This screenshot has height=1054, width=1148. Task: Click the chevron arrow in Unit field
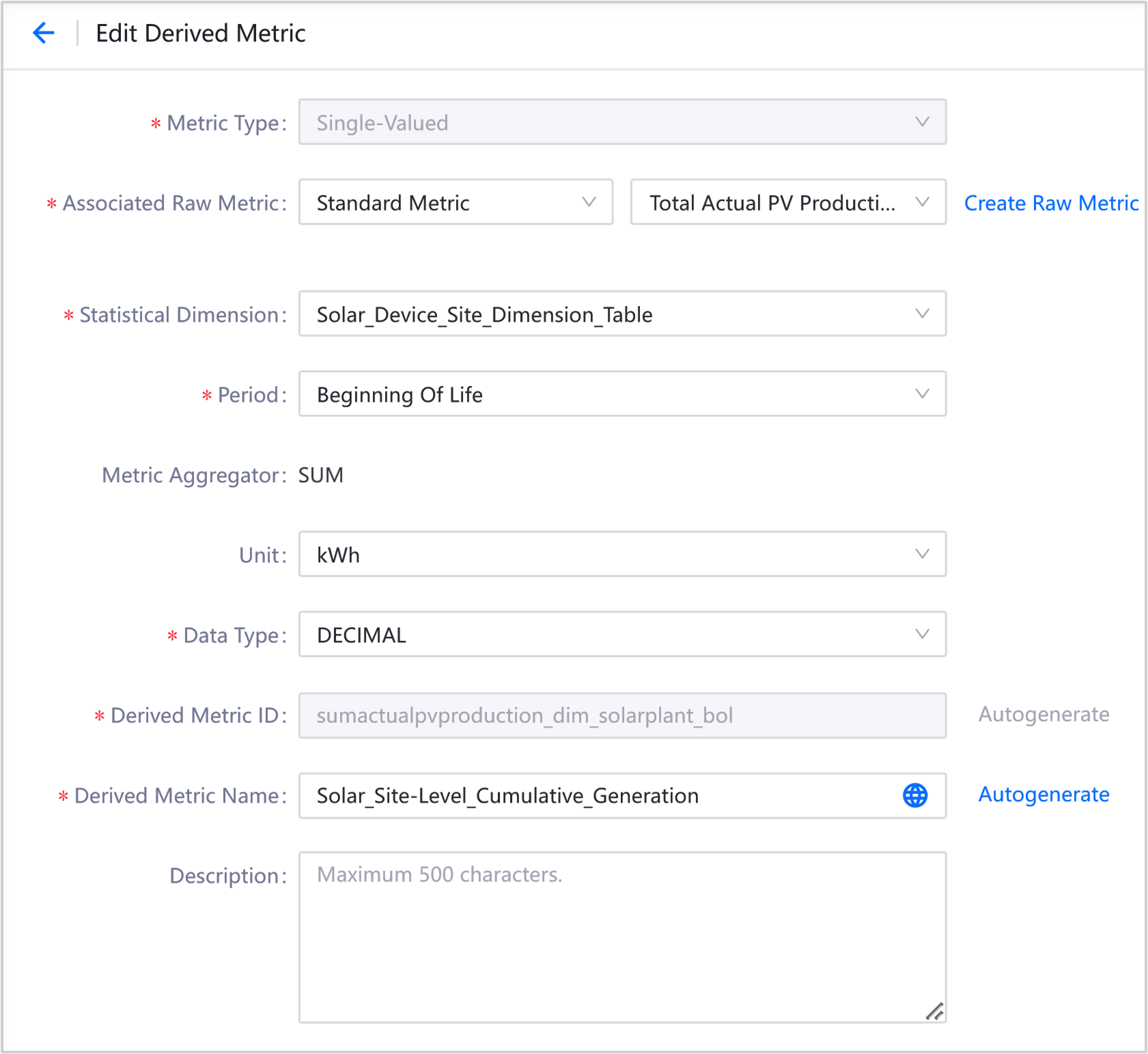922,554
